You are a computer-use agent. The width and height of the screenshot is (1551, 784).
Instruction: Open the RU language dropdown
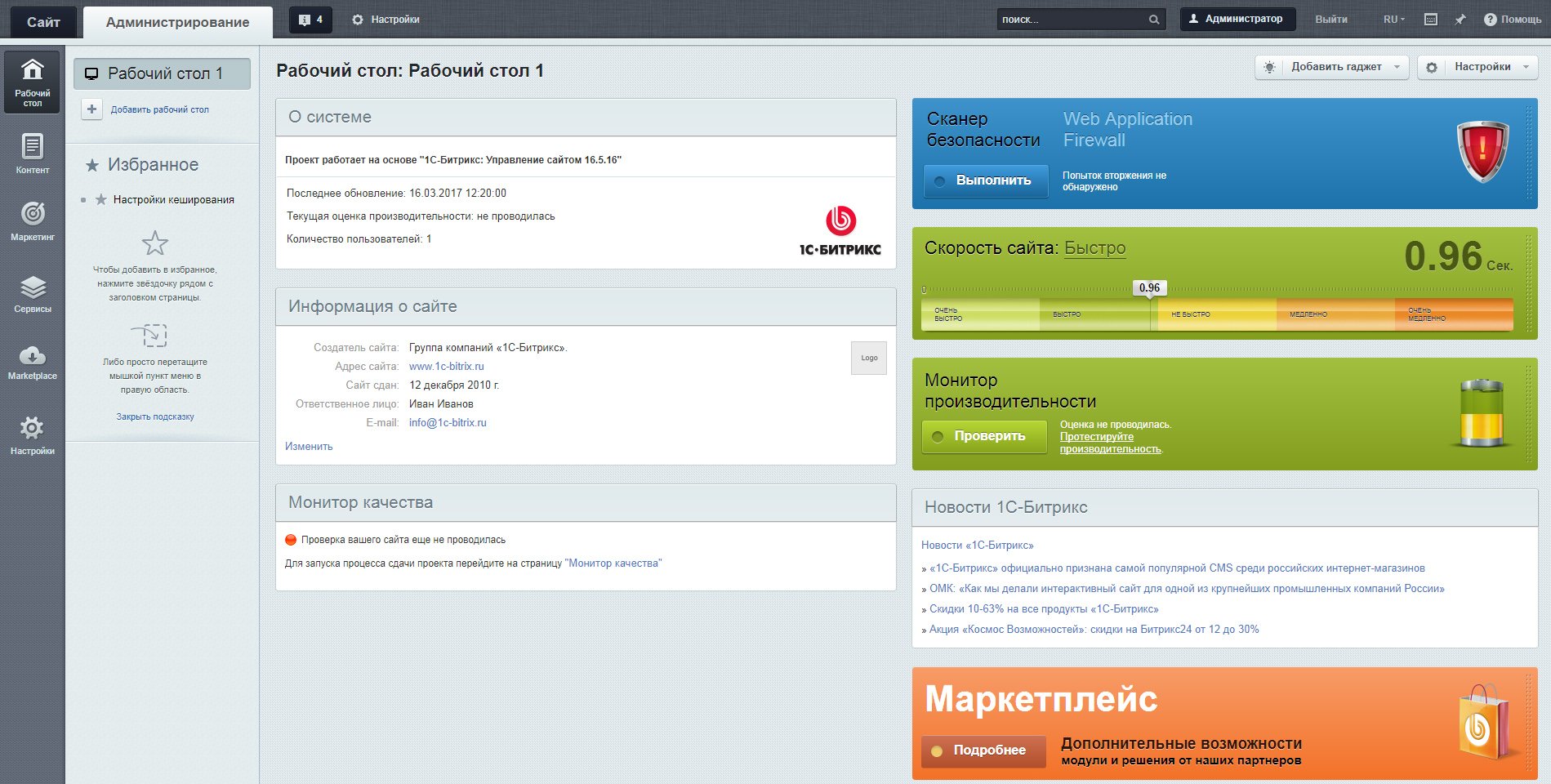pos(1394,20)
